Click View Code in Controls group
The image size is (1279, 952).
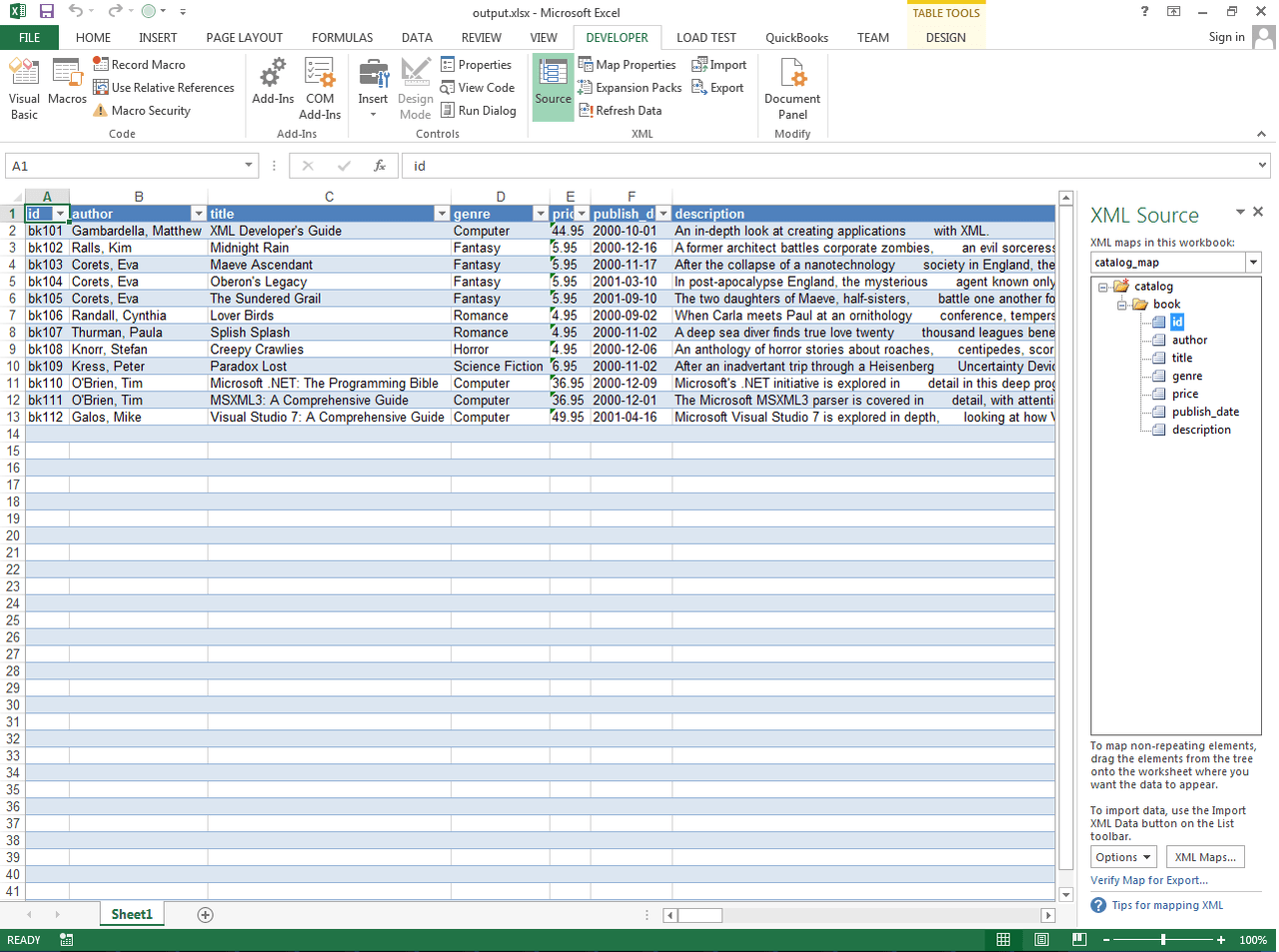(478, 87)
